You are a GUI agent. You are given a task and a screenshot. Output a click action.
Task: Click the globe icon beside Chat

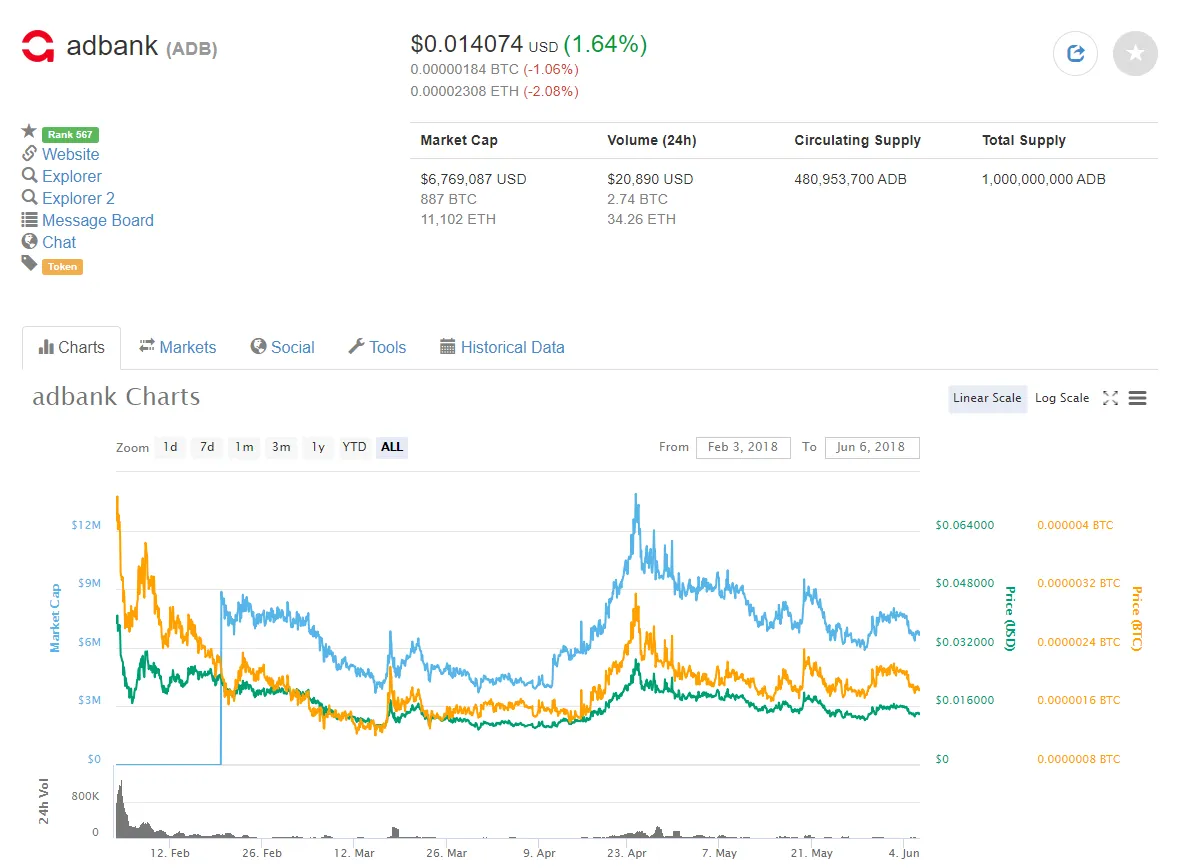tap(29, 241)
